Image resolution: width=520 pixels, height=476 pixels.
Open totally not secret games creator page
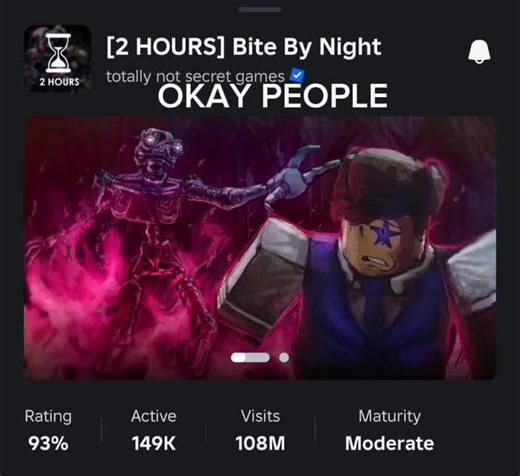point(195,76)
